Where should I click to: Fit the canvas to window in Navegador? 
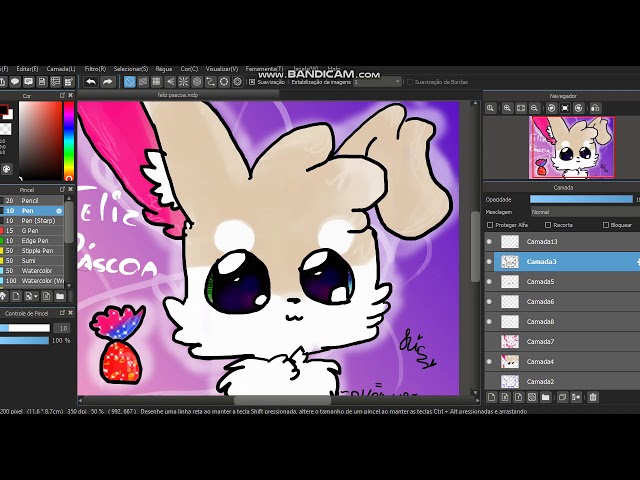click(521, 108)
